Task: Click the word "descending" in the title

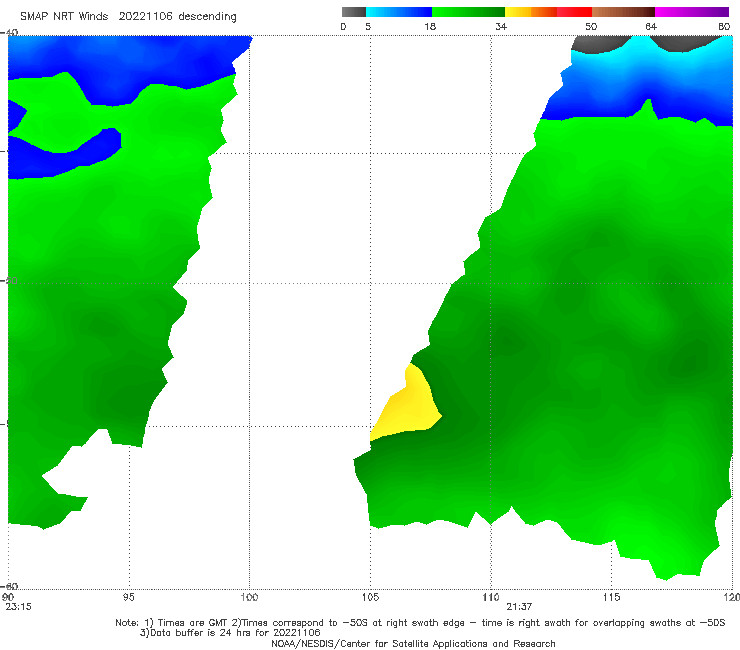Action: click(208, 17)
